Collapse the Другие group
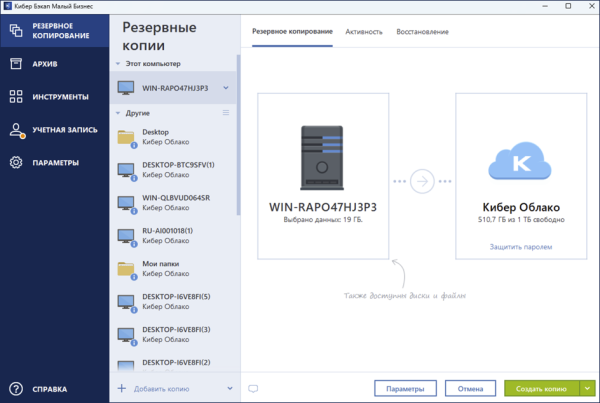The image size is (600, 403). (119, 113)
